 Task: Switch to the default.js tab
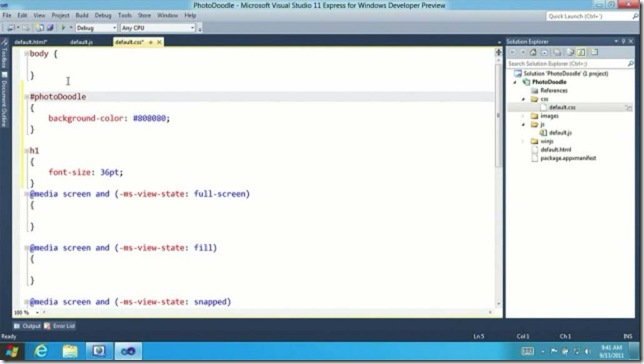click(x=81, y=42)
